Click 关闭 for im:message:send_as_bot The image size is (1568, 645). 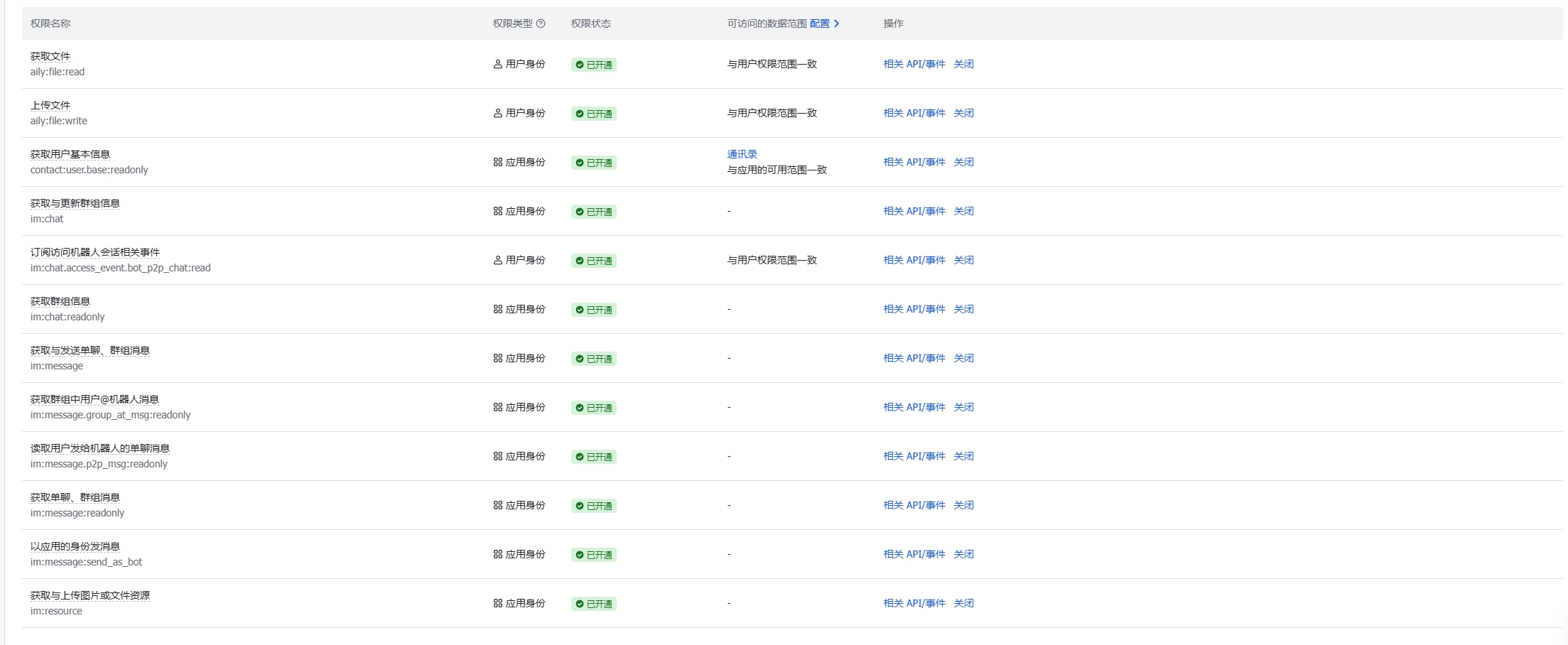pos(963,554)
